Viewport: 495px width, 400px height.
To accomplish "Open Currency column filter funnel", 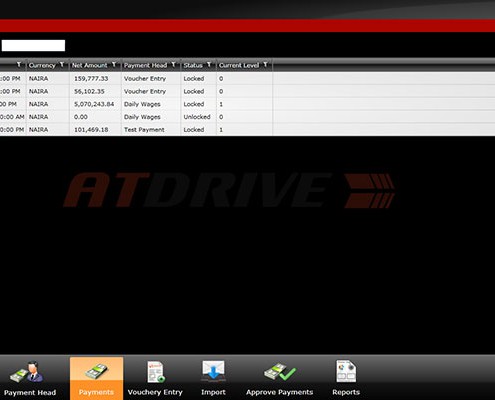I will [x=62, y=65].
